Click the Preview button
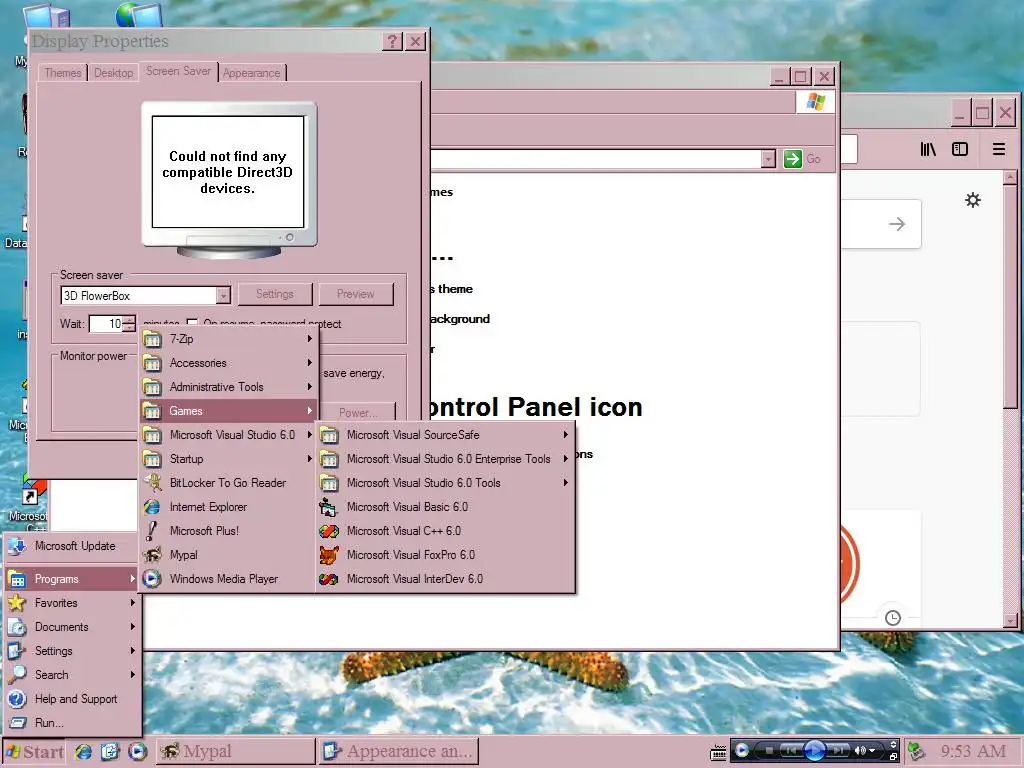The width and height of the screenshot is (1024, 768). (x=356, y=295)
